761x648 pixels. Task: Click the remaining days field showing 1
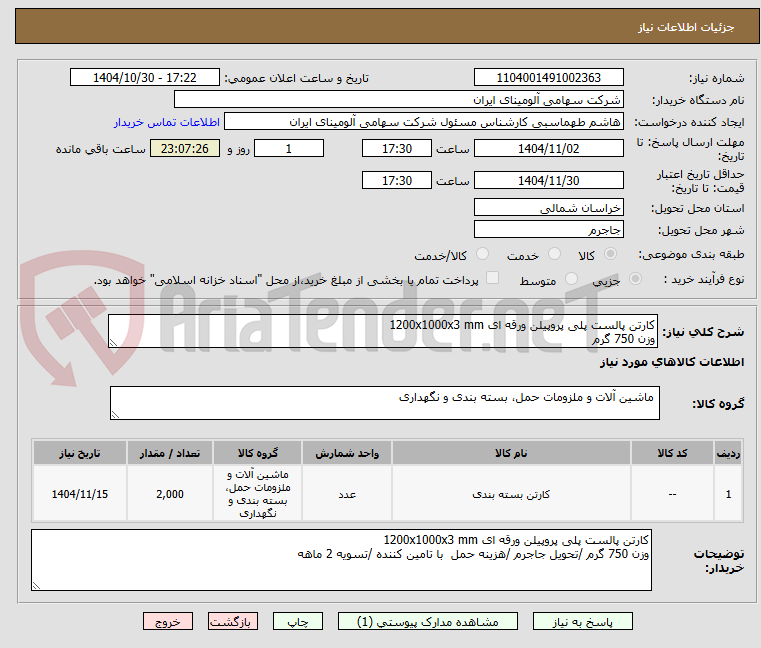tap(289, 149)
